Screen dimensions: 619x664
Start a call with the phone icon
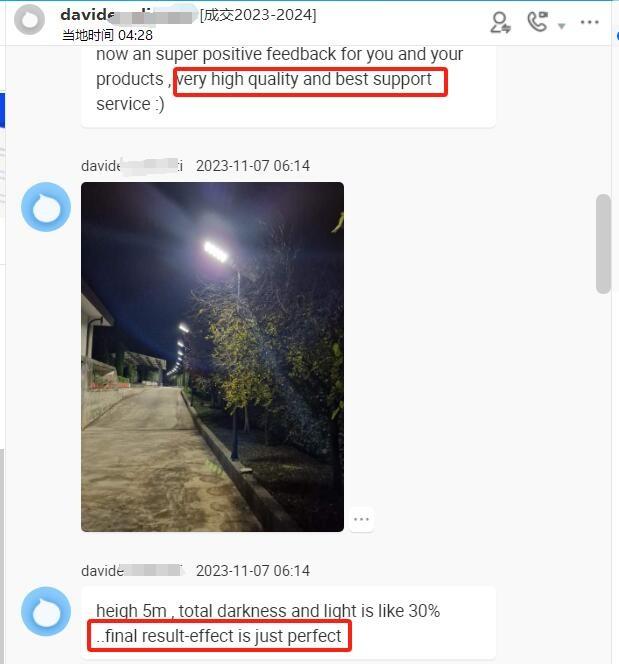(x=538, y=22)
